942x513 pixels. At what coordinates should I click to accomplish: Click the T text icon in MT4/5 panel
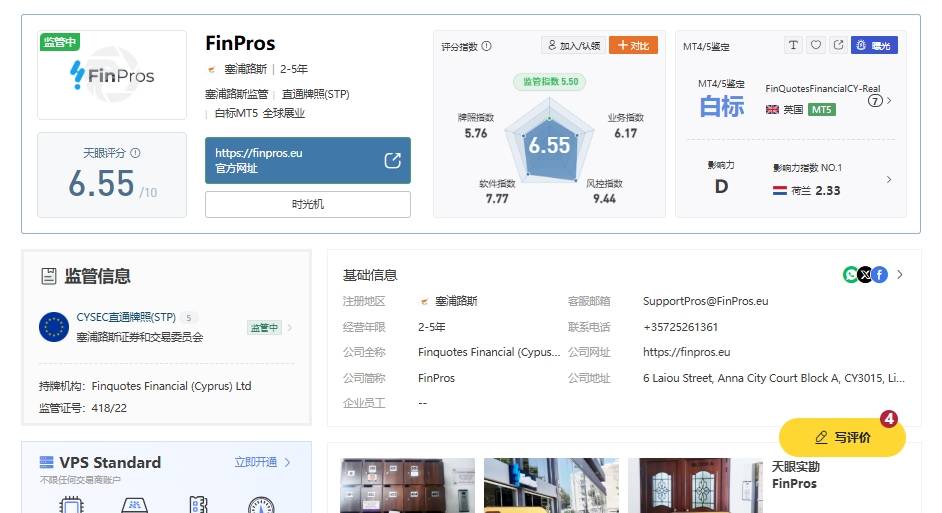click(x=794, y=45)
